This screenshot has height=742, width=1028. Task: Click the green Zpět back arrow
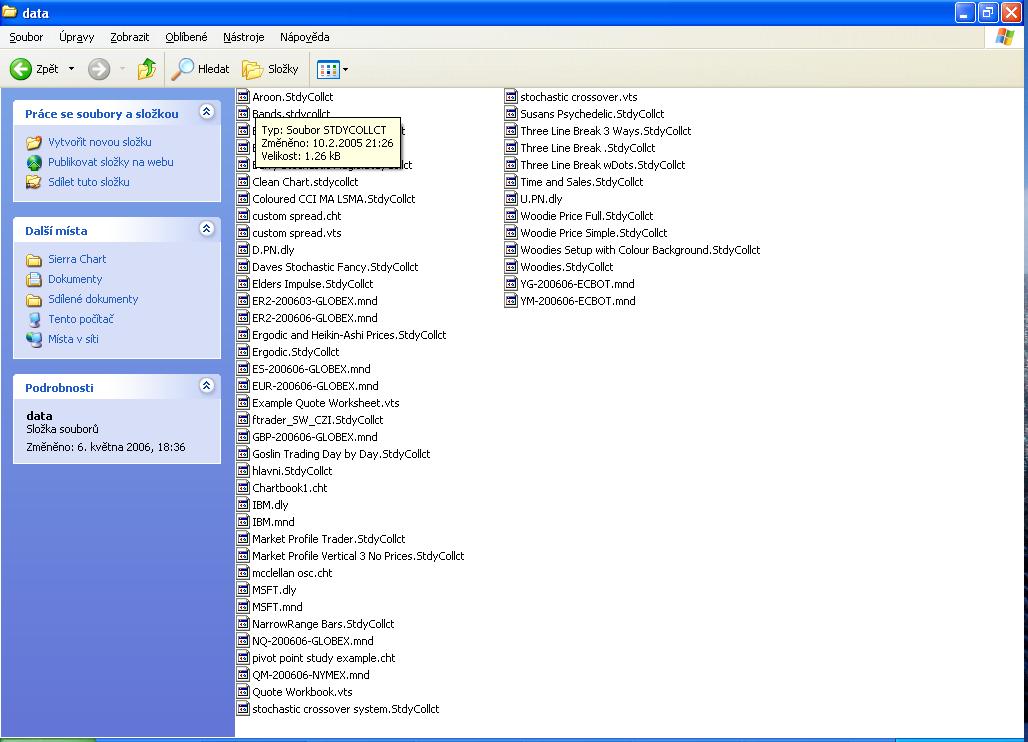pos(21,69)
